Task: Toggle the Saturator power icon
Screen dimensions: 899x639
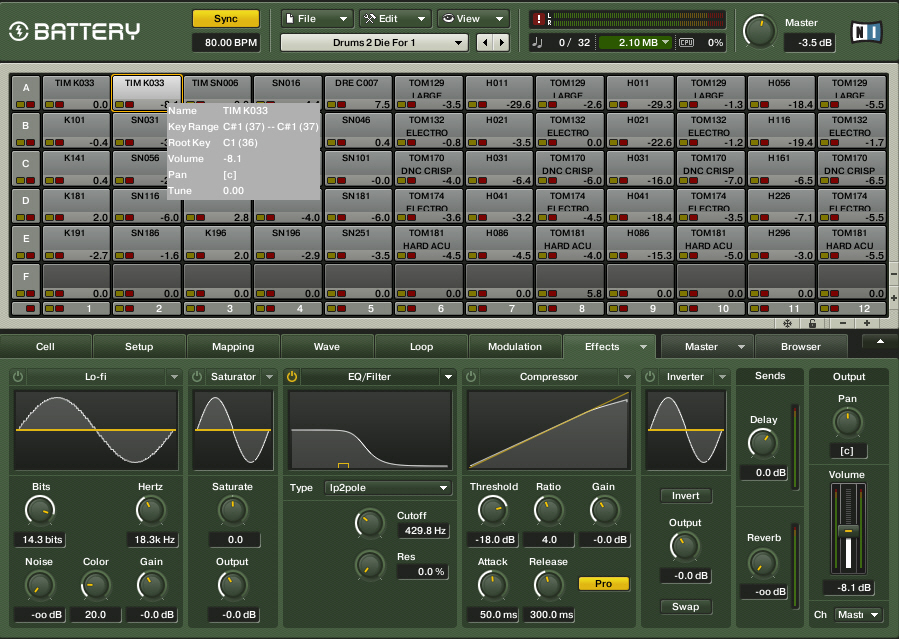Action: (197, 377)
